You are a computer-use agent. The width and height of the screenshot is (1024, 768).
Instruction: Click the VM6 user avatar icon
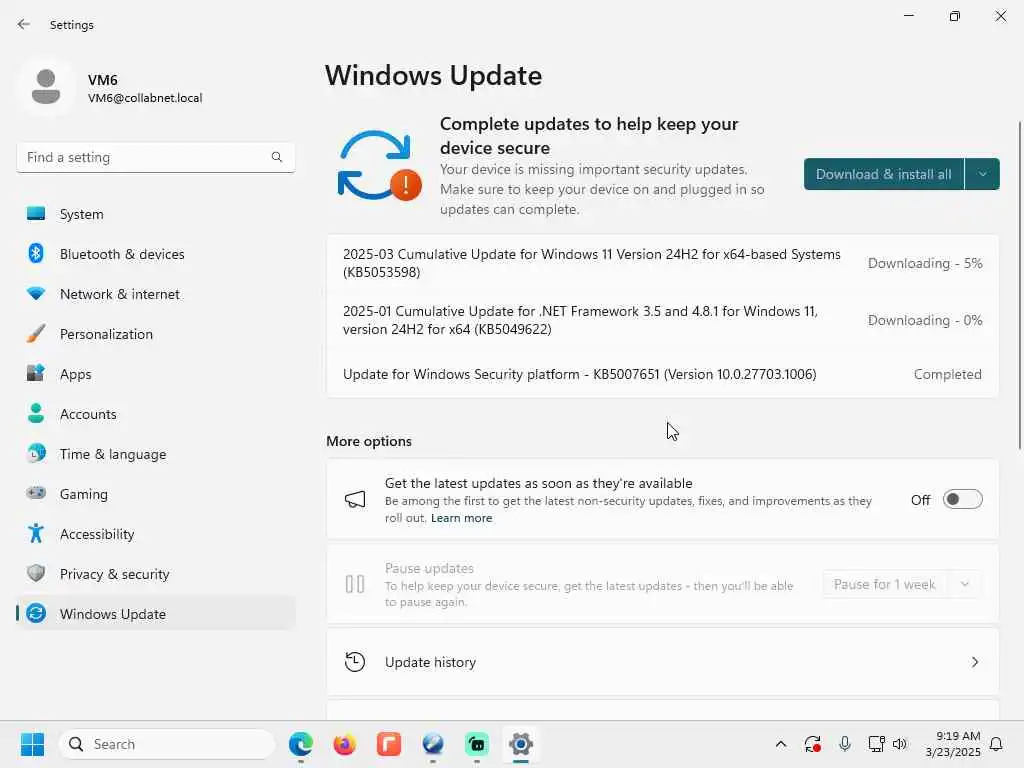tap(46, 87)
